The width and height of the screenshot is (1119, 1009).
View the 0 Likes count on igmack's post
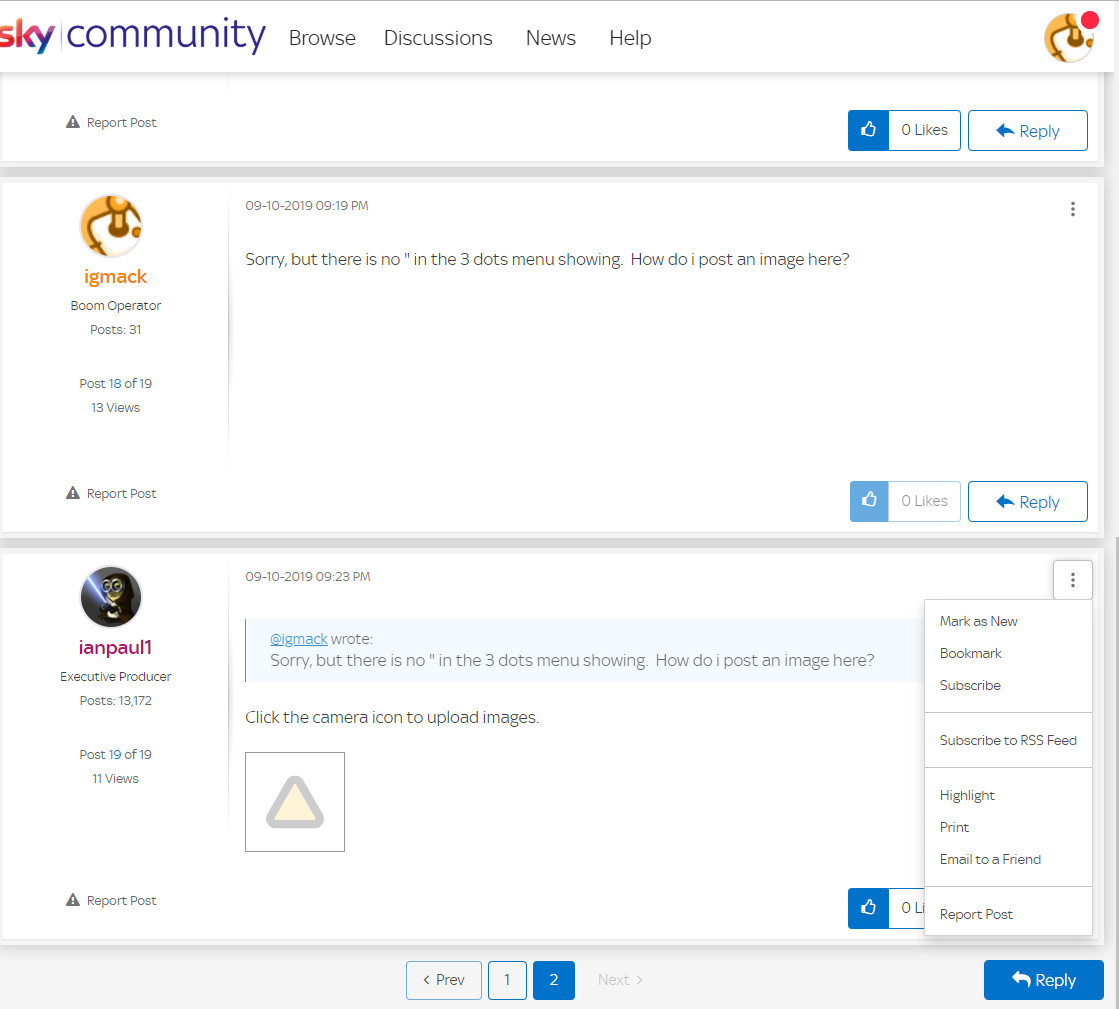click(924, 501)
